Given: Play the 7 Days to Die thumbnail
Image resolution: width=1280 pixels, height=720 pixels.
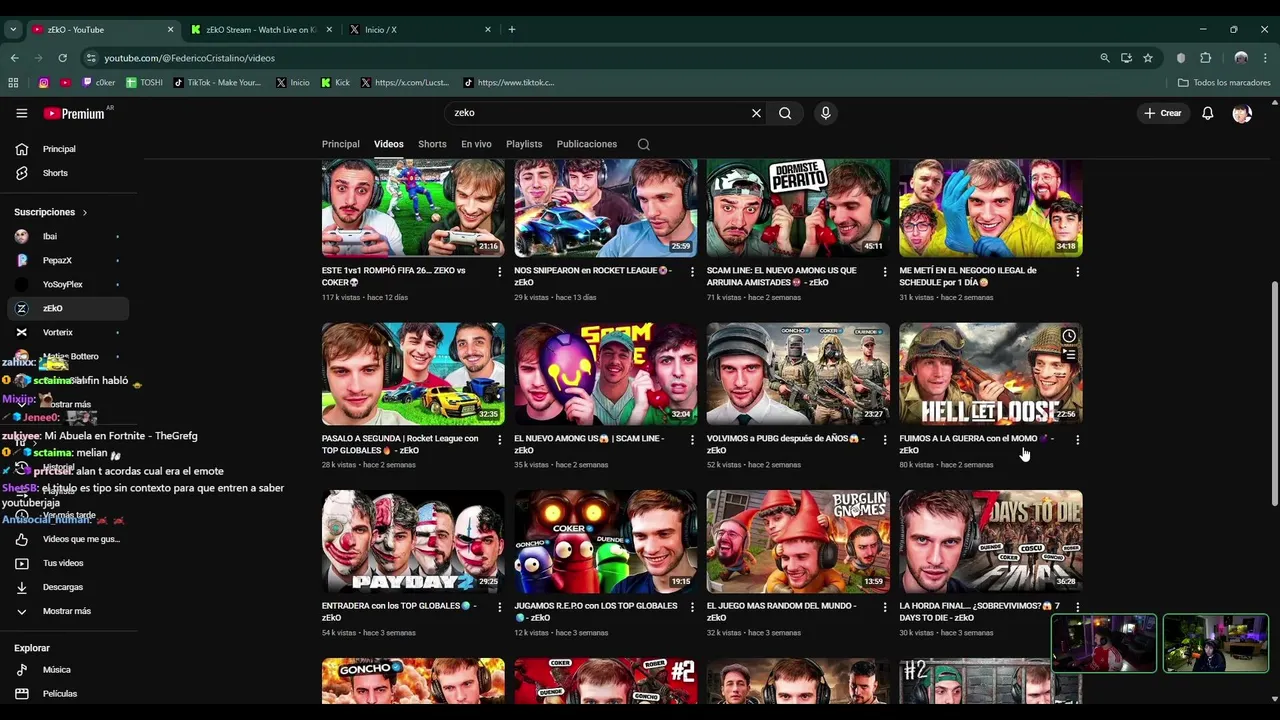Looking at the screenshot, I should coord(990,541).
